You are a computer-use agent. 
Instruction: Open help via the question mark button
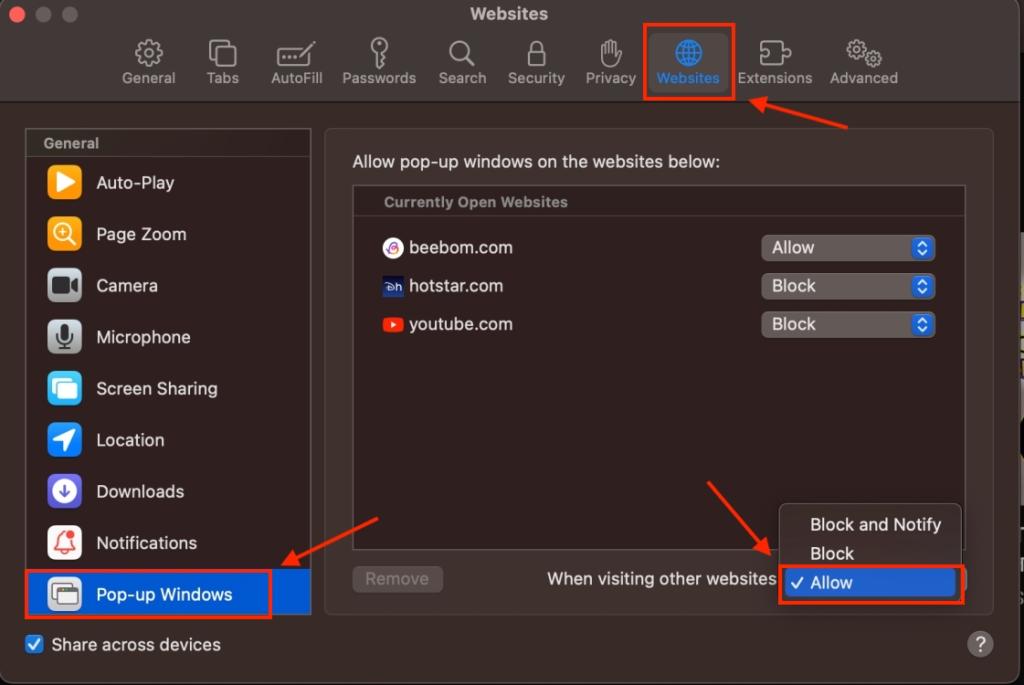[980, 644]
